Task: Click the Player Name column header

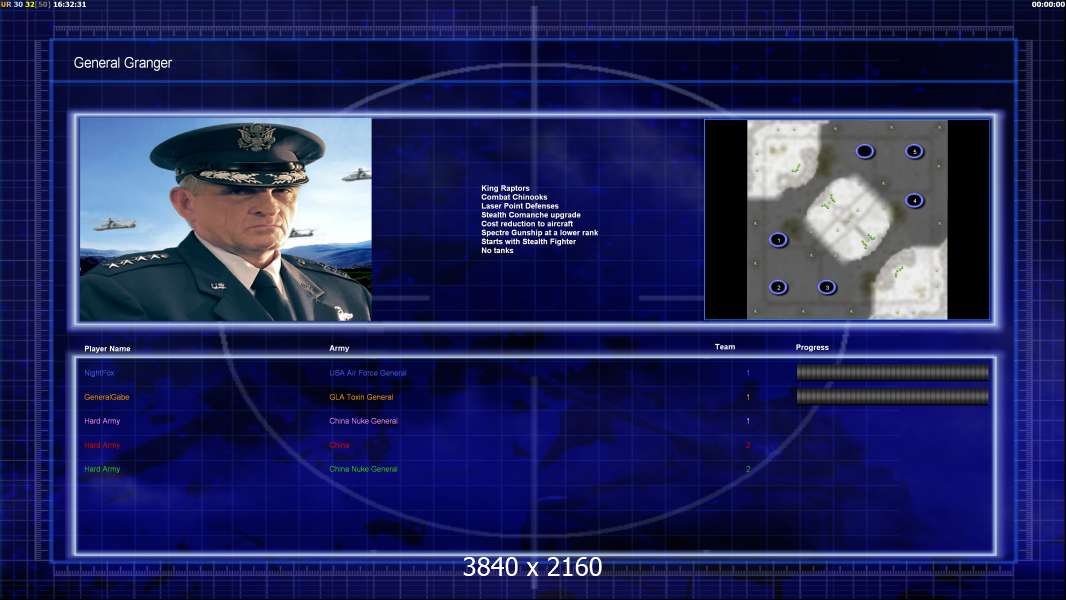Action: click(x=108, y=349)
